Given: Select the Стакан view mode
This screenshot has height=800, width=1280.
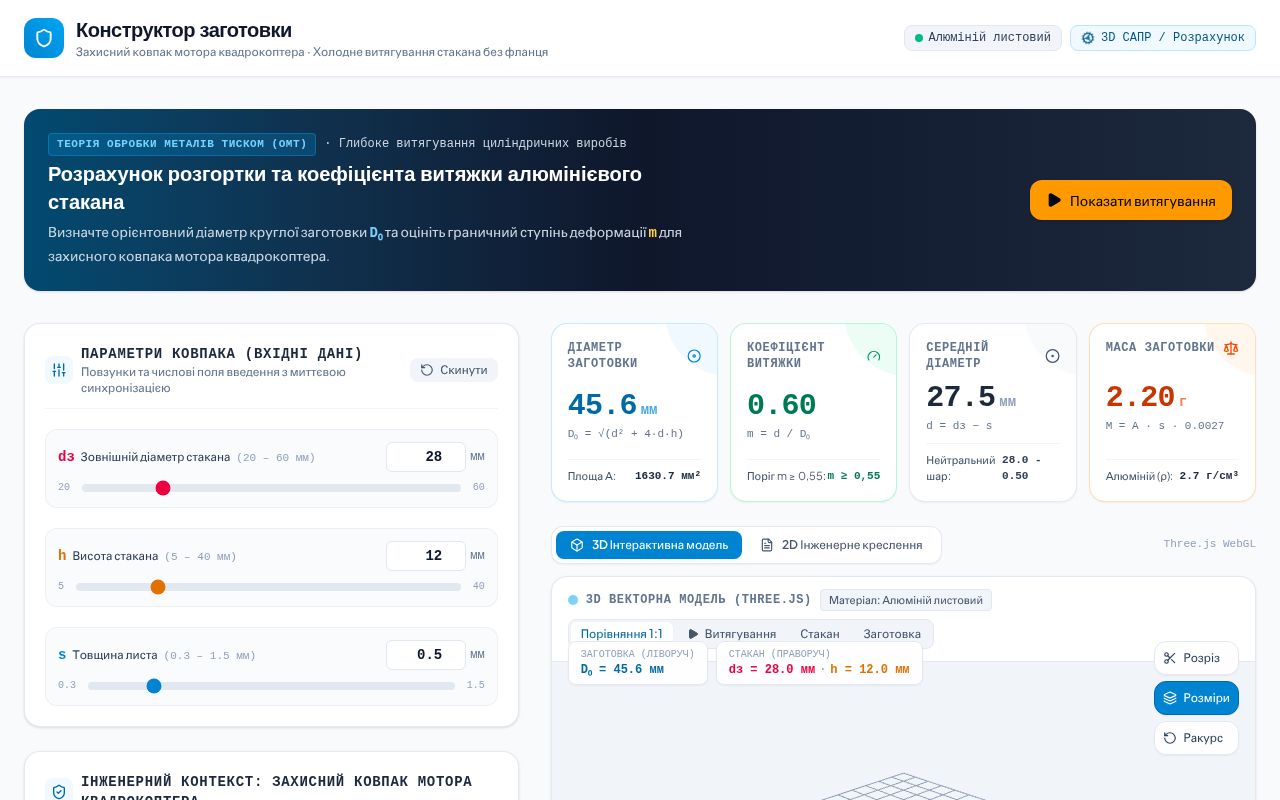Looking at the screenshot, I should (820, 634).
